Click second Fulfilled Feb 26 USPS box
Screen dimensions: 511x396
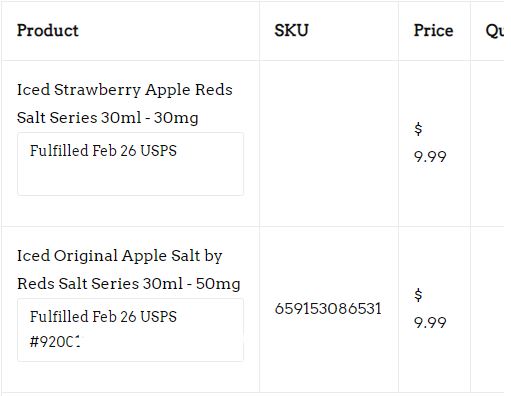130,330
